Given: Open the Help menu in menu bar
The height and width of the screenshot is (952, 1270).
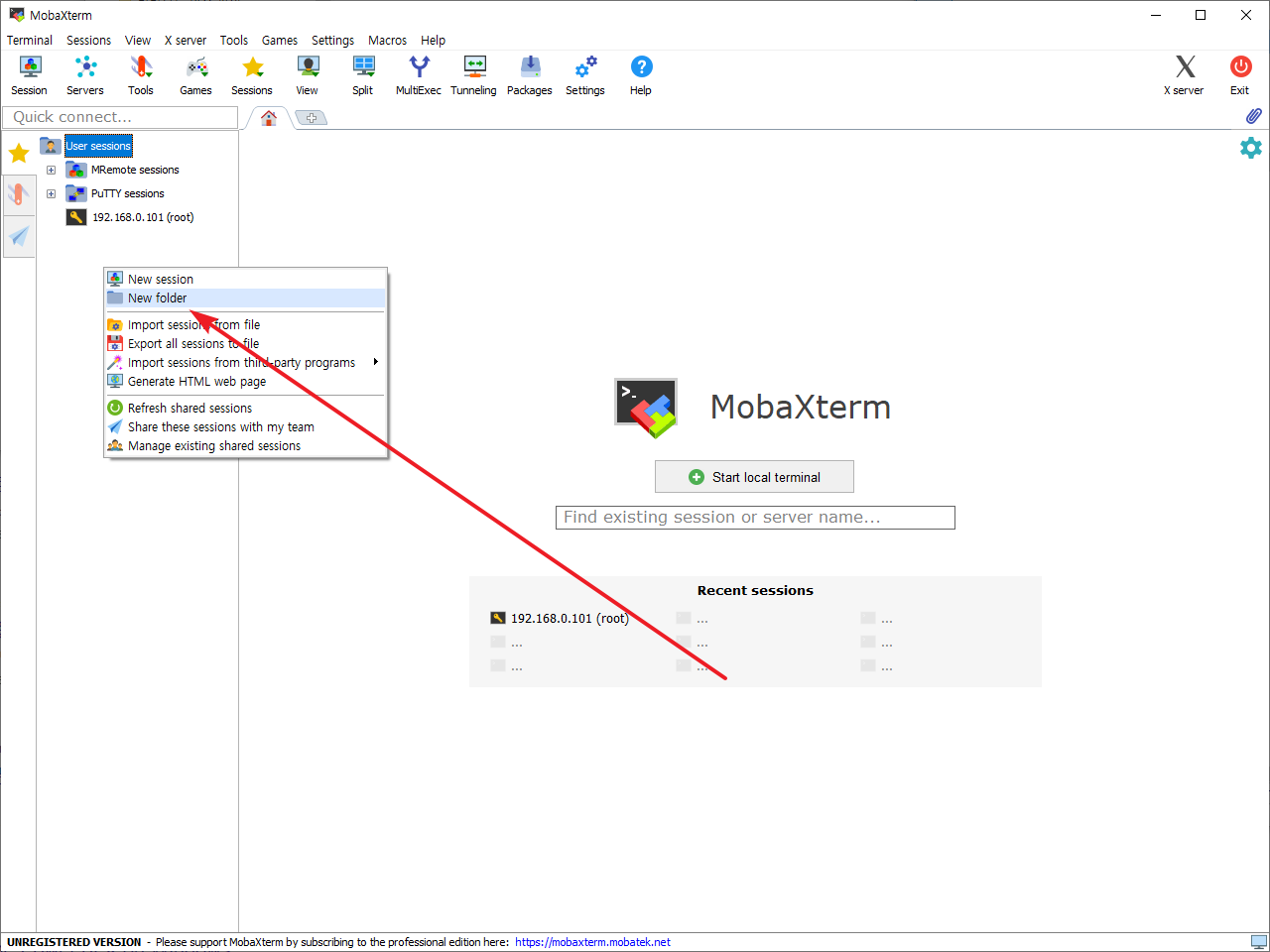Looking at the screenshot, I should point(434,41).
